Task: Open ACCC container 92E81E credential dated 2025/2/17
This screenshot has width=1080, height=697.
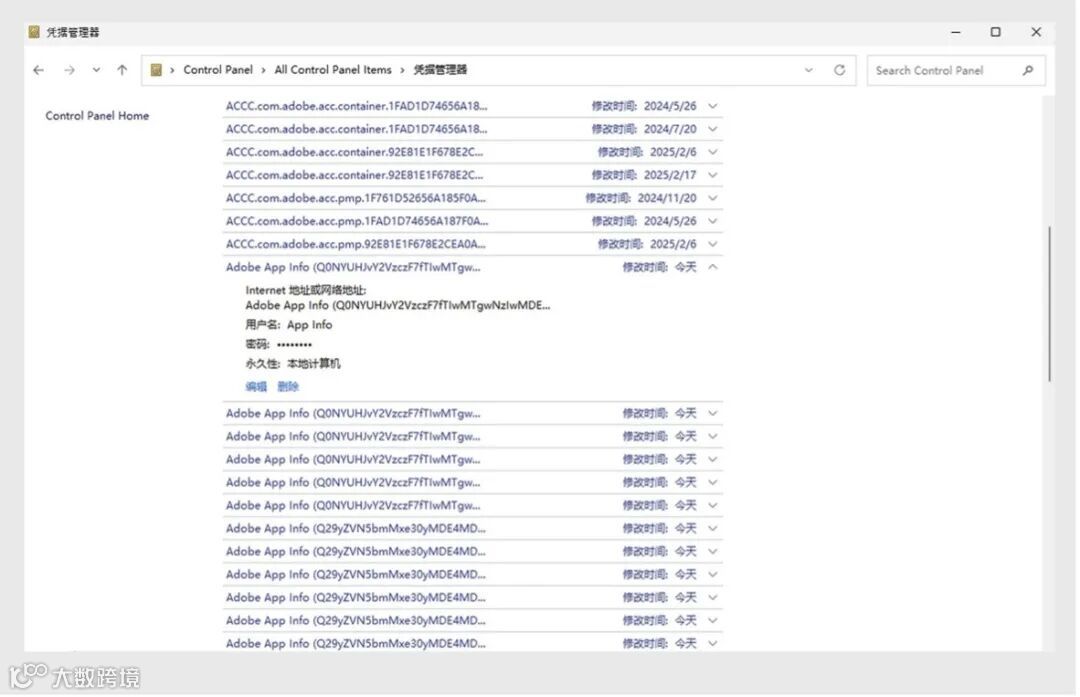Action: pyautogui.click(x=472, y=175)
